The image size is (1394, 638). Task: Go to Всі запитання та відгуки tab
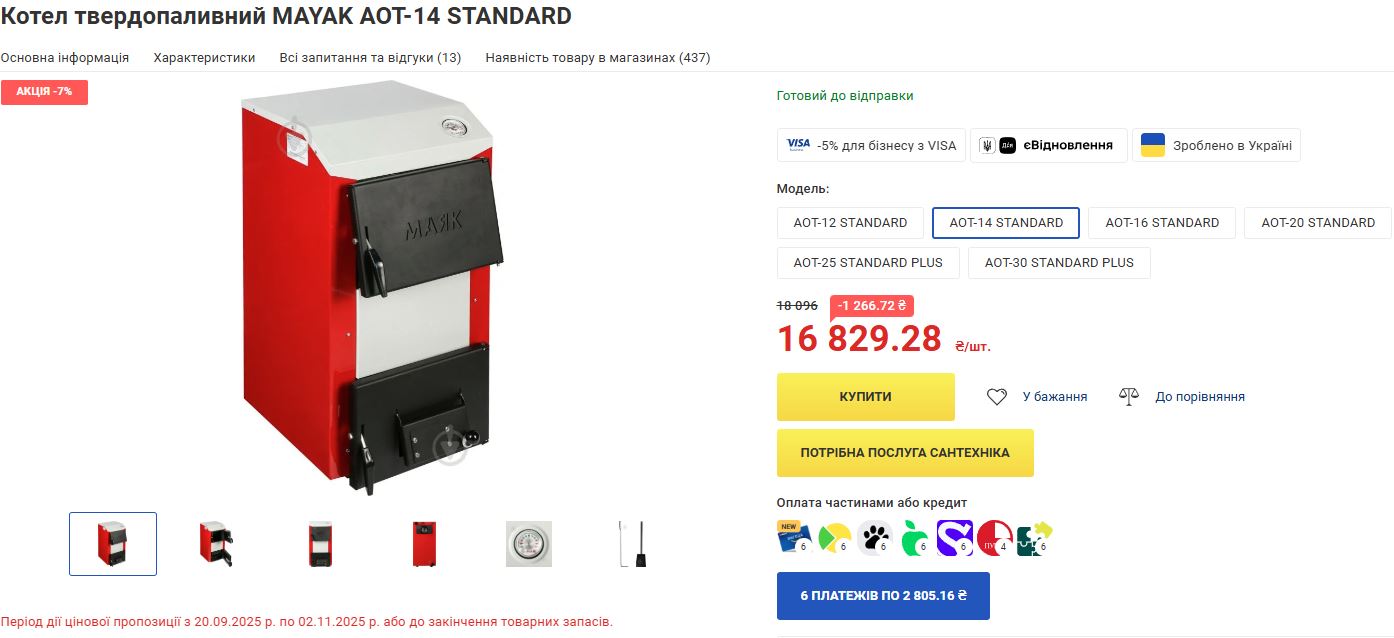(x=370, y=58)
